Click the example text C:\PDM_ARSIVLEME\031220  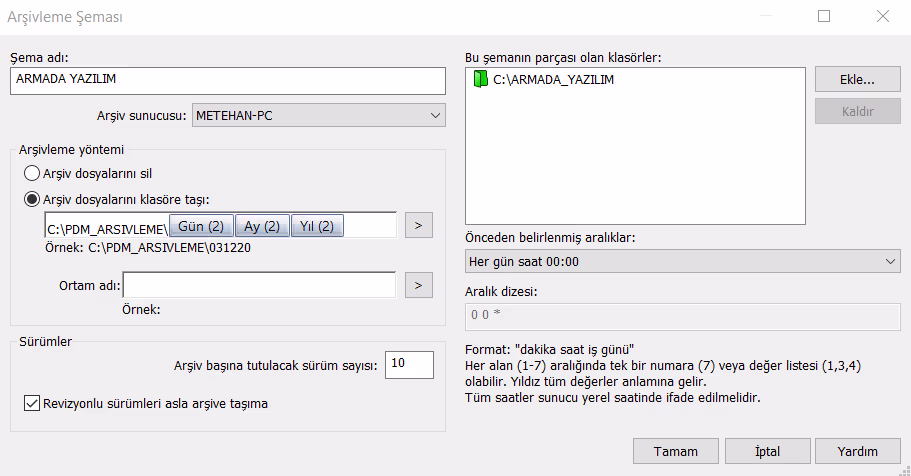pos(170,248)
